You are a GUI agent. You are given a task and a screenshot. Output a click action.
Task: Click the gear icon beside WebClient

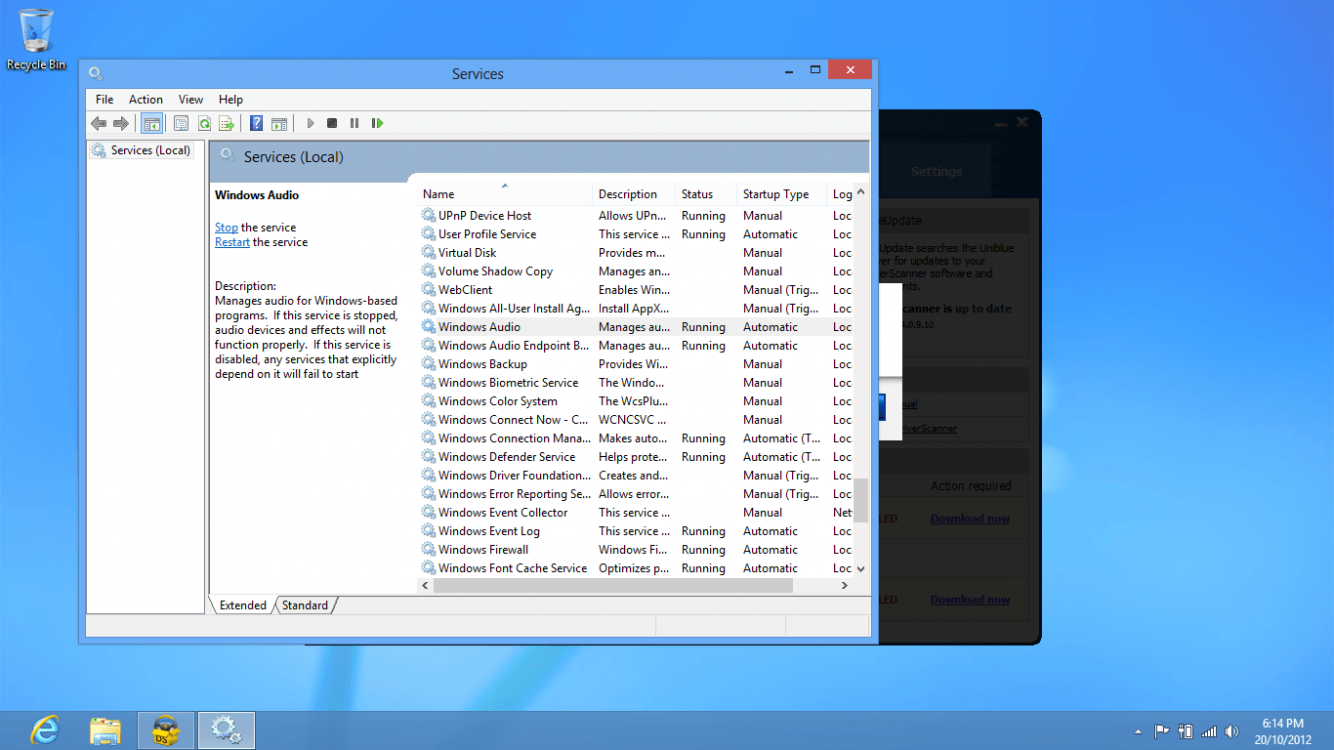coord(428,290)
